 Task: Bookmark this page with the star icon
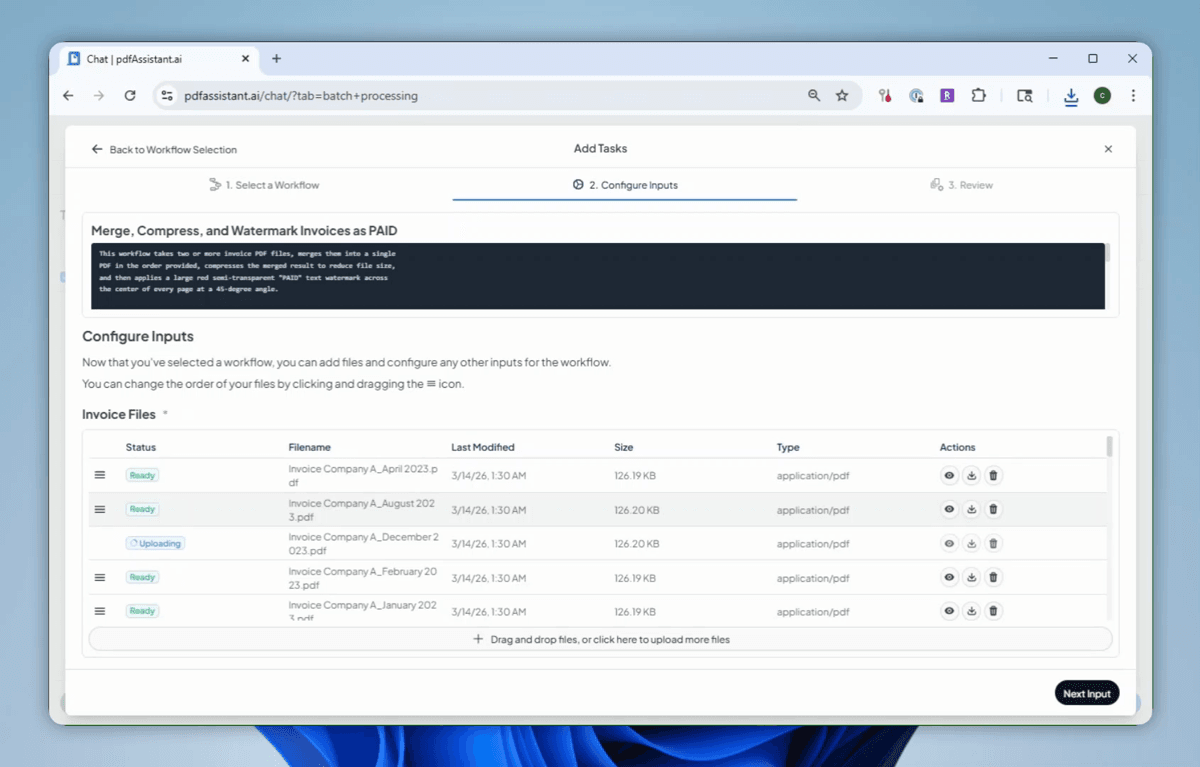842,96
